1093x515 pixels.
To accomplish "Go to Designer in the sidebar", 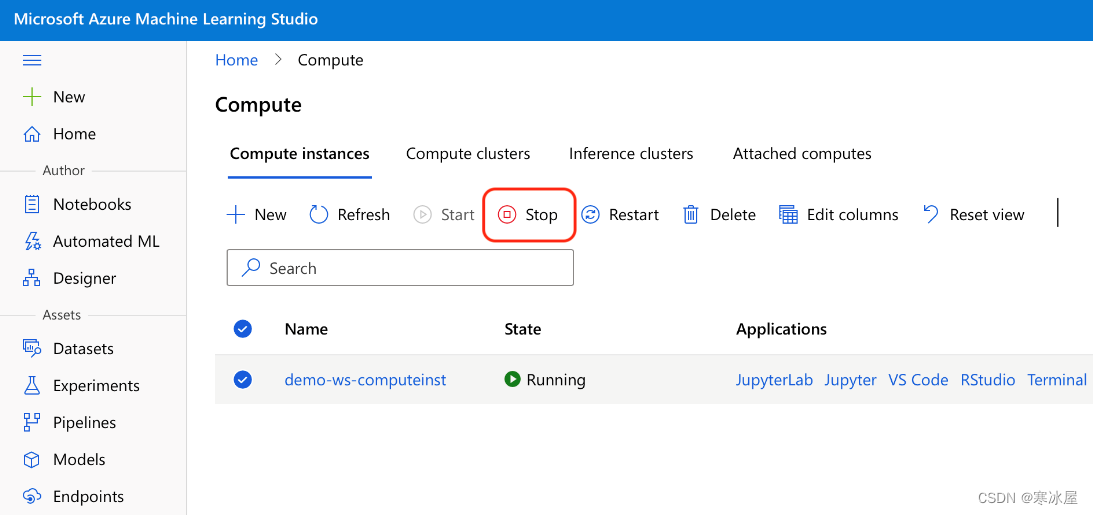I will point(84,278).
